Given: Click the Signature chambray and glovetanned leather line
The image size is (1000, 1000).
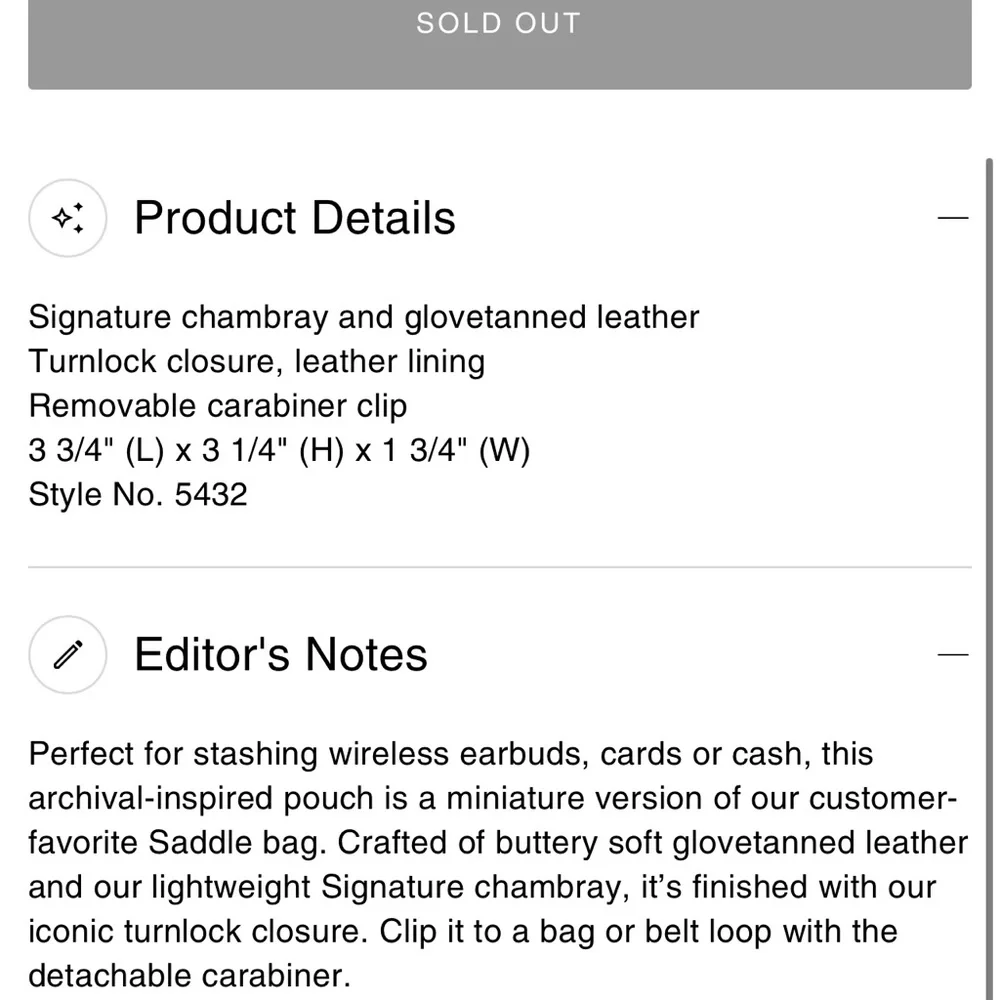Looking at the screenshot, I should click(x=364, y=318).
